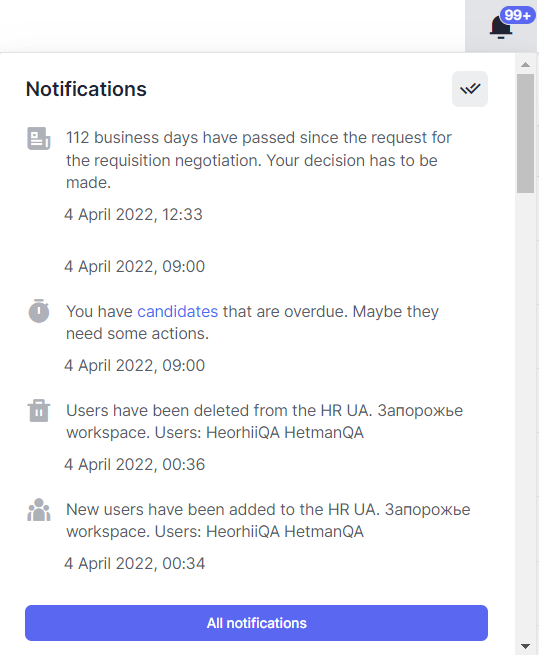Click the Notifications heading
This screenshot has height=655, width=539.
point(86,89)
